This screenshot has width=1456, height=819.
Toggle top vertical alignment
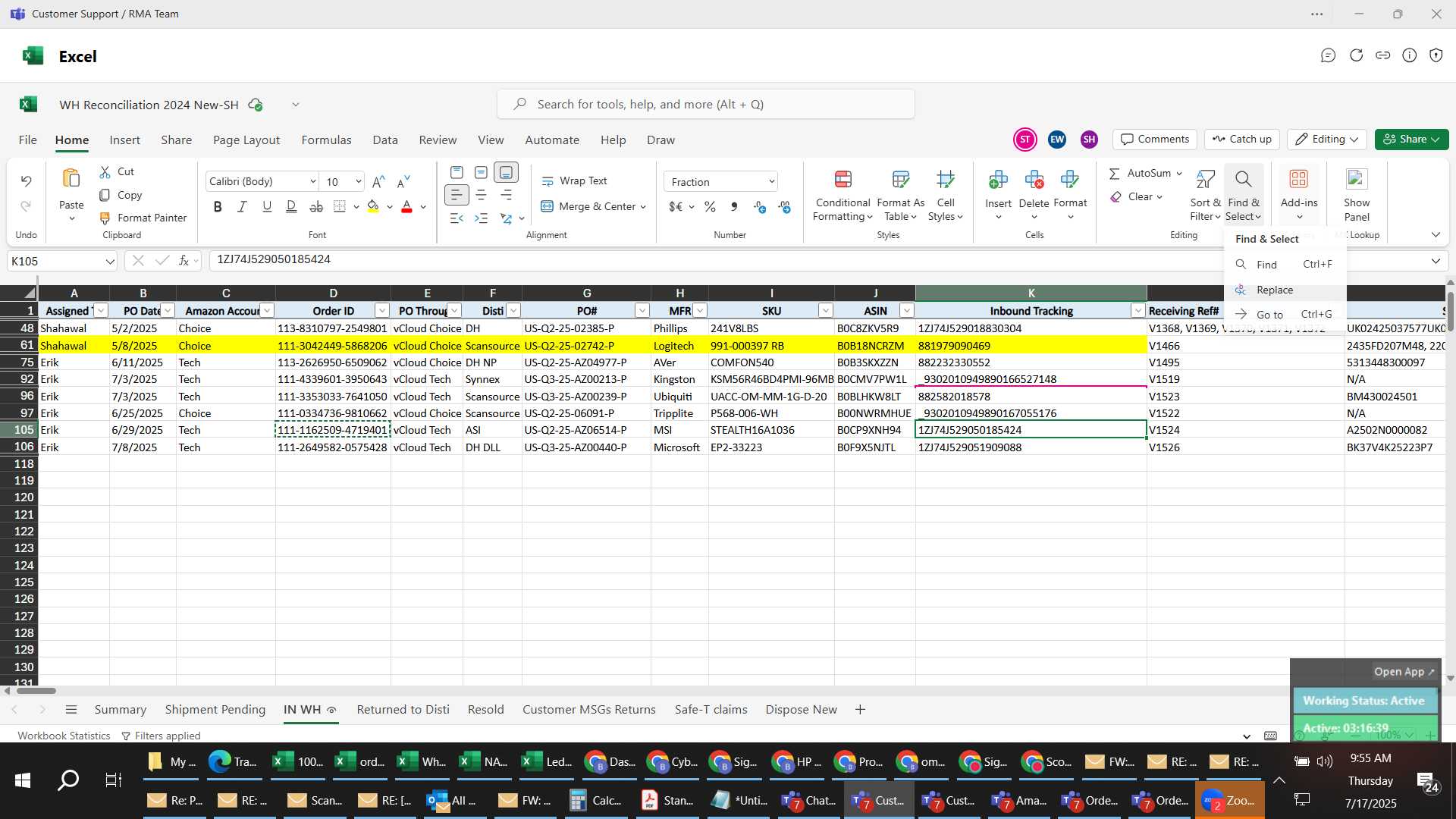(x=457, y=172)
